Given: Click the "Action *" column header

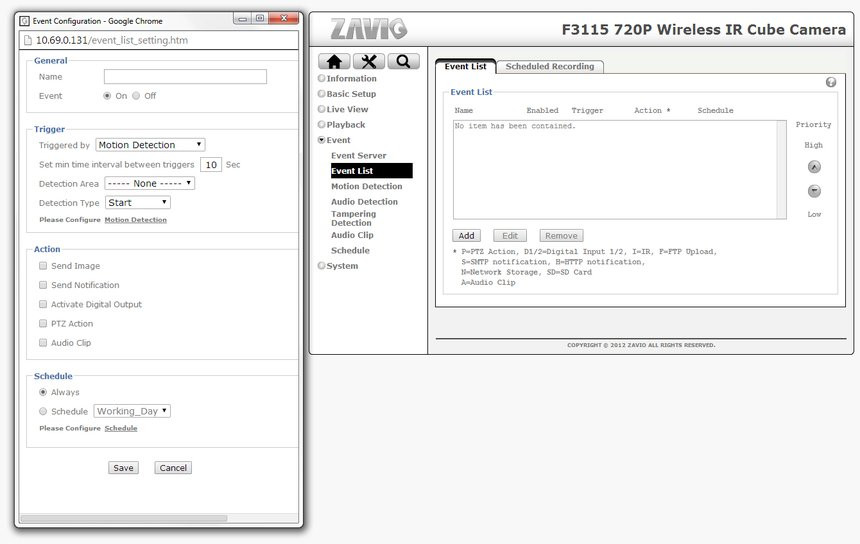Looking at the screenshot, I should [x=652, y=110].
